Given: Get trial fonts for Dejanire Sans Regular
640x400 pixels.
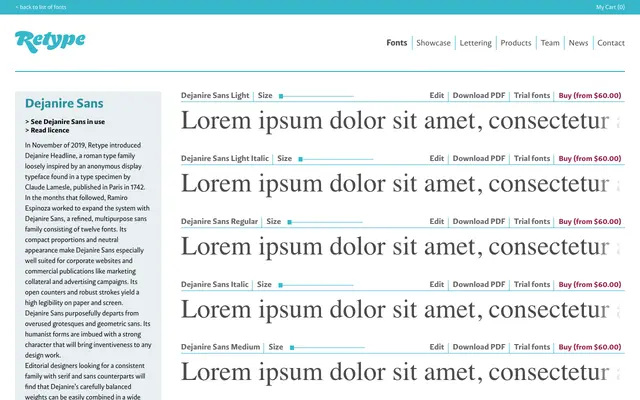Looking at the screenshot, I should pos(532,222).
